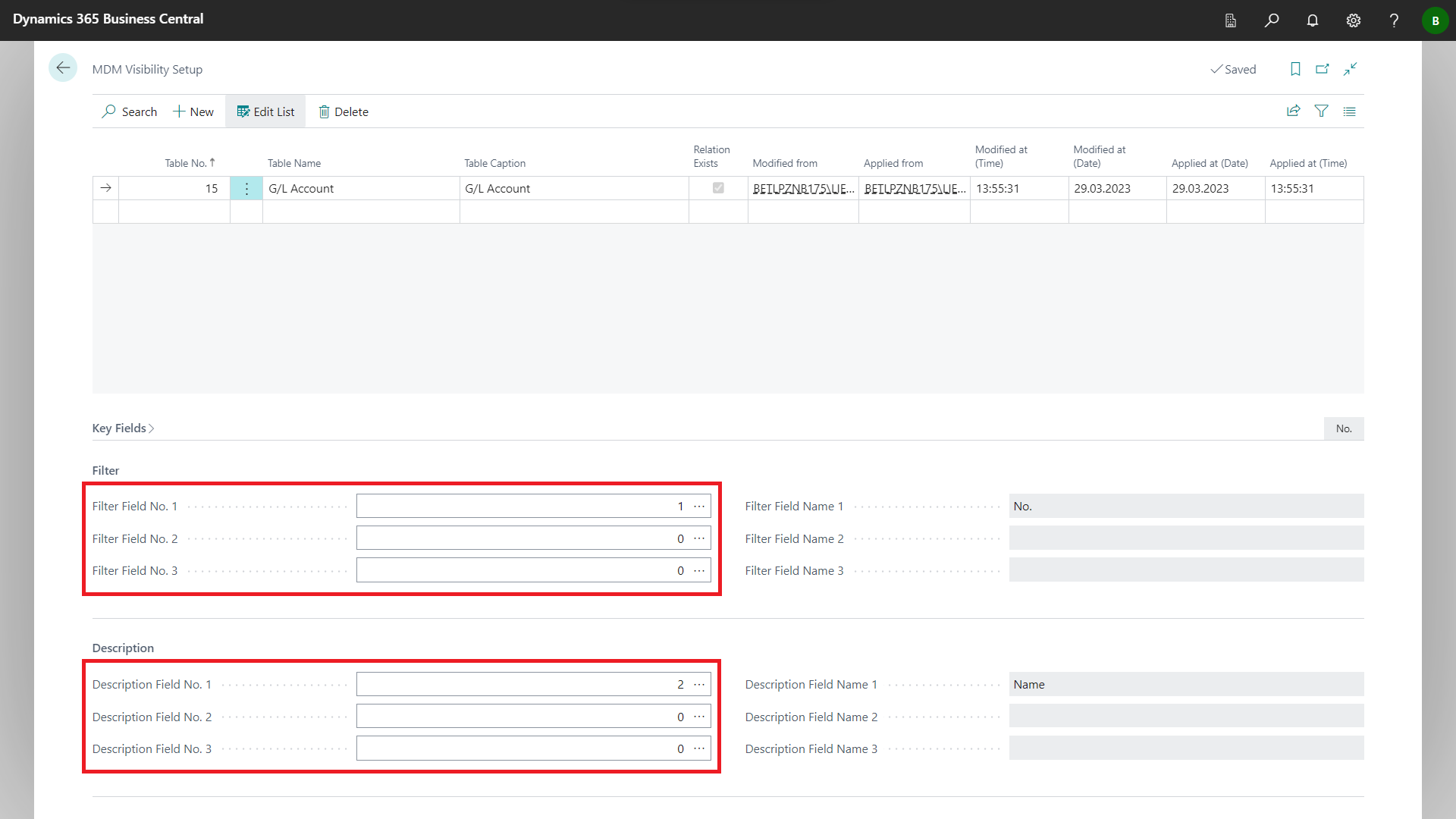Screen dimensions: 1456x819
Task: Open the company information building icon
Action: click(x=1230, y=20)
